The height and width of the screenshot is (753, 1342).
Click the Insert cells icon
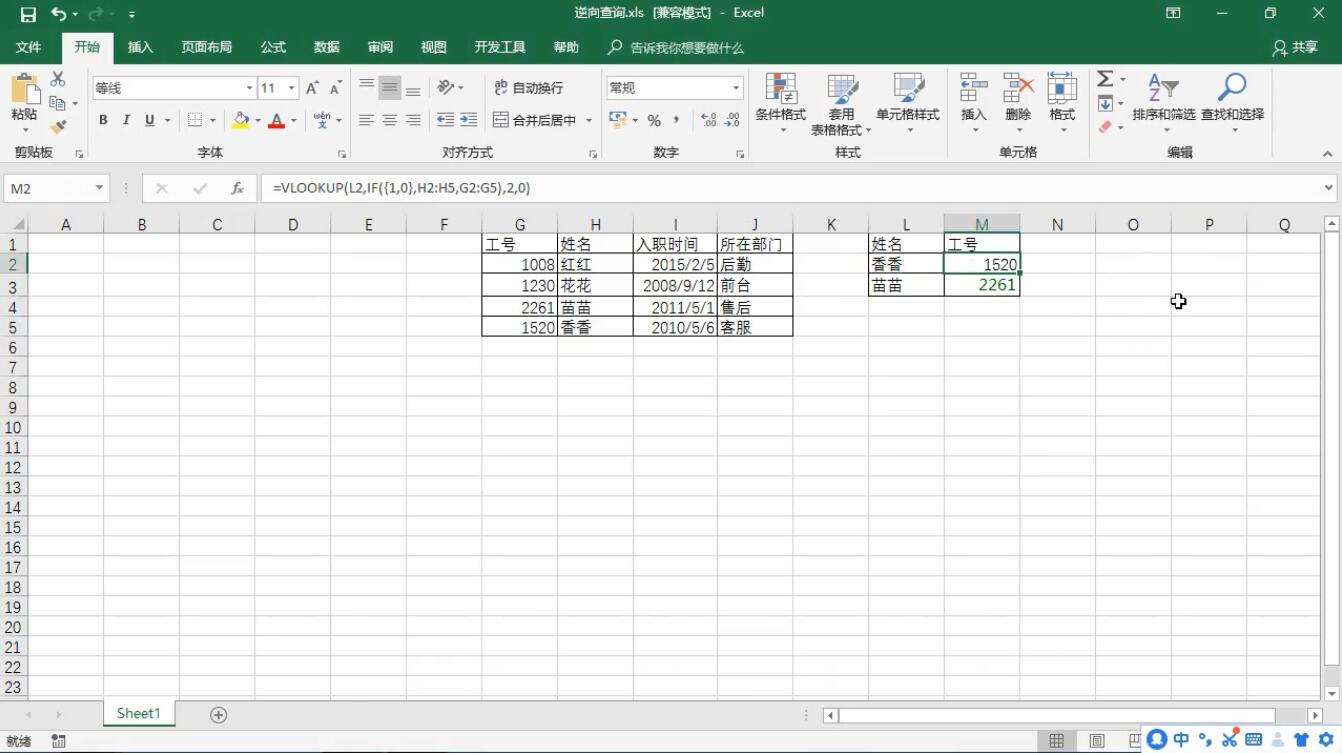coord(973,88)
